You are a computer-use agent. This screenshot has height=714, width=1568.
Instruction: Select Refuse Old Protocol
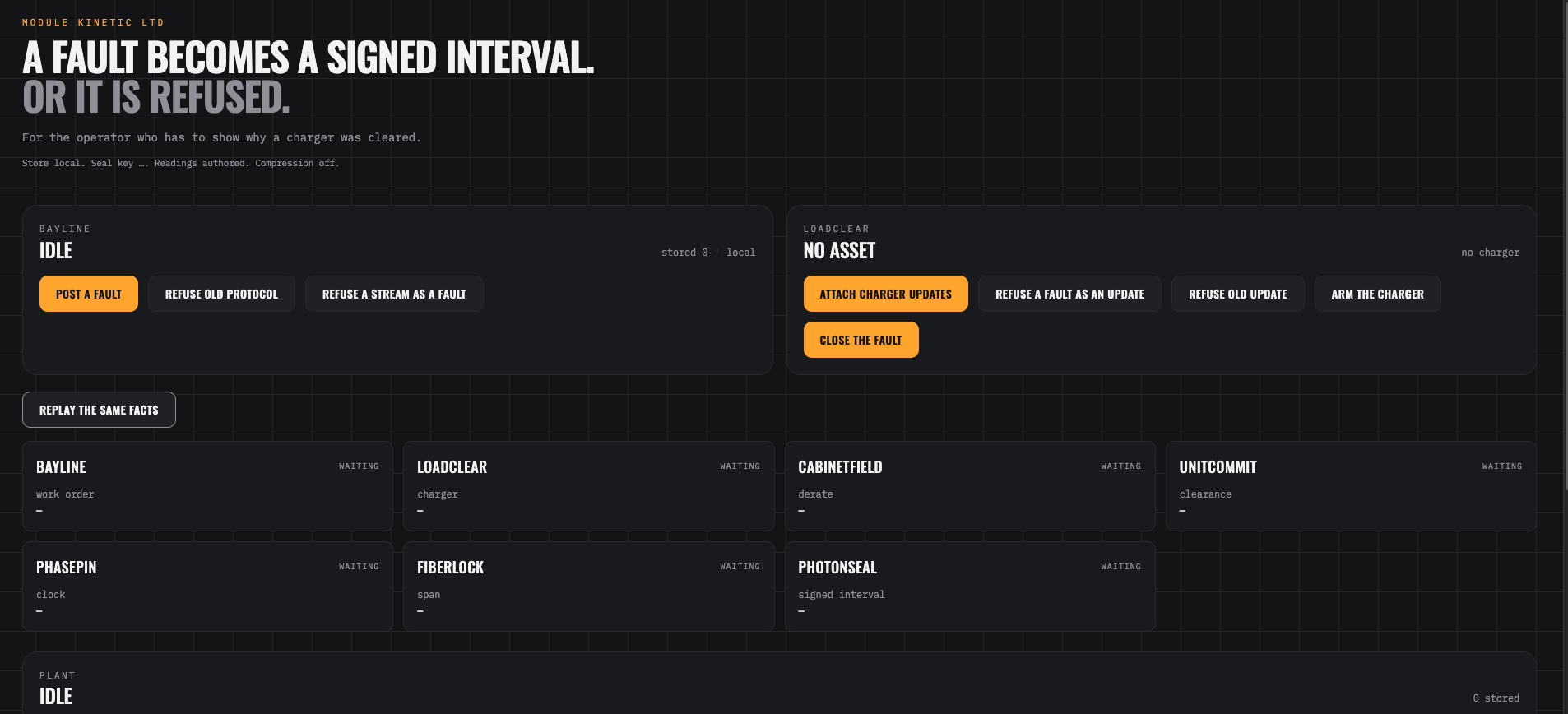click(x=221, y=294)
